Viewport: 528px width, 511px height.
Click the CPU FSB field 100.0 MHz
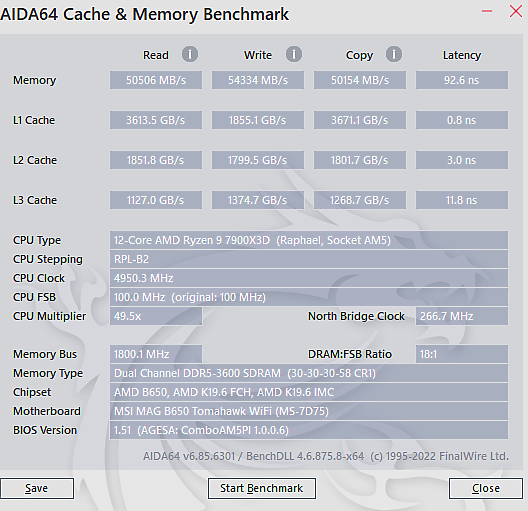(309, 297)
